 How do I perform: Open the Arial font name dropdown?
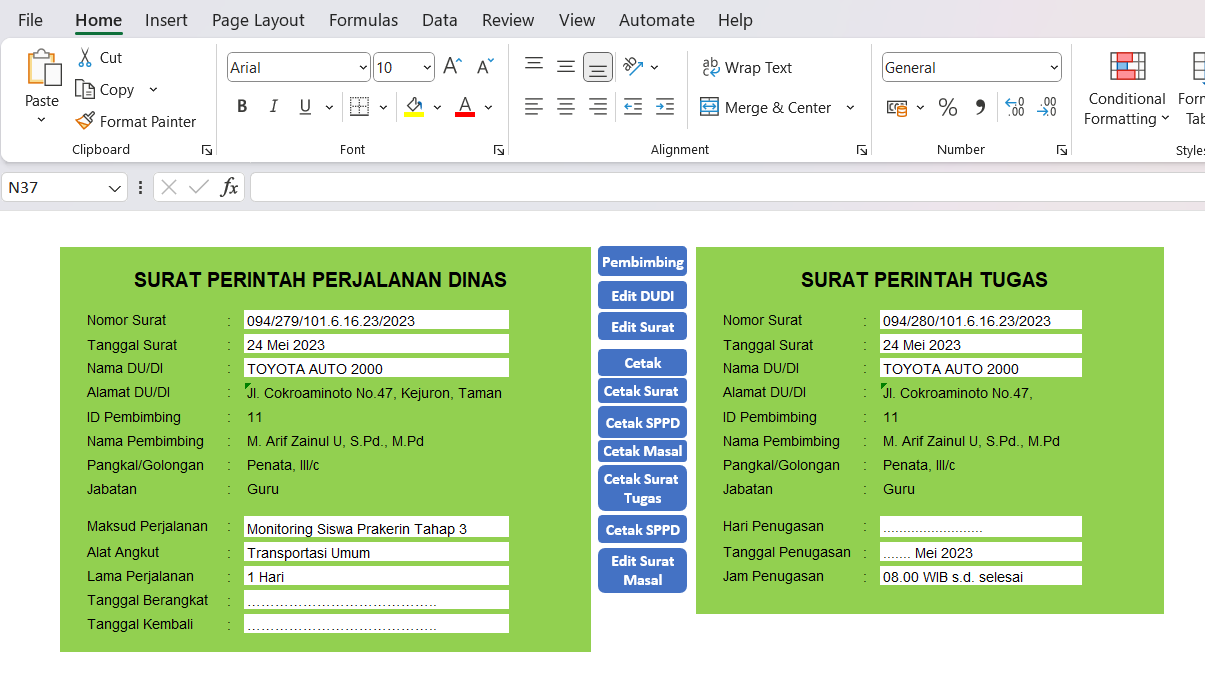pyautogui.click(x=363, y=68)
